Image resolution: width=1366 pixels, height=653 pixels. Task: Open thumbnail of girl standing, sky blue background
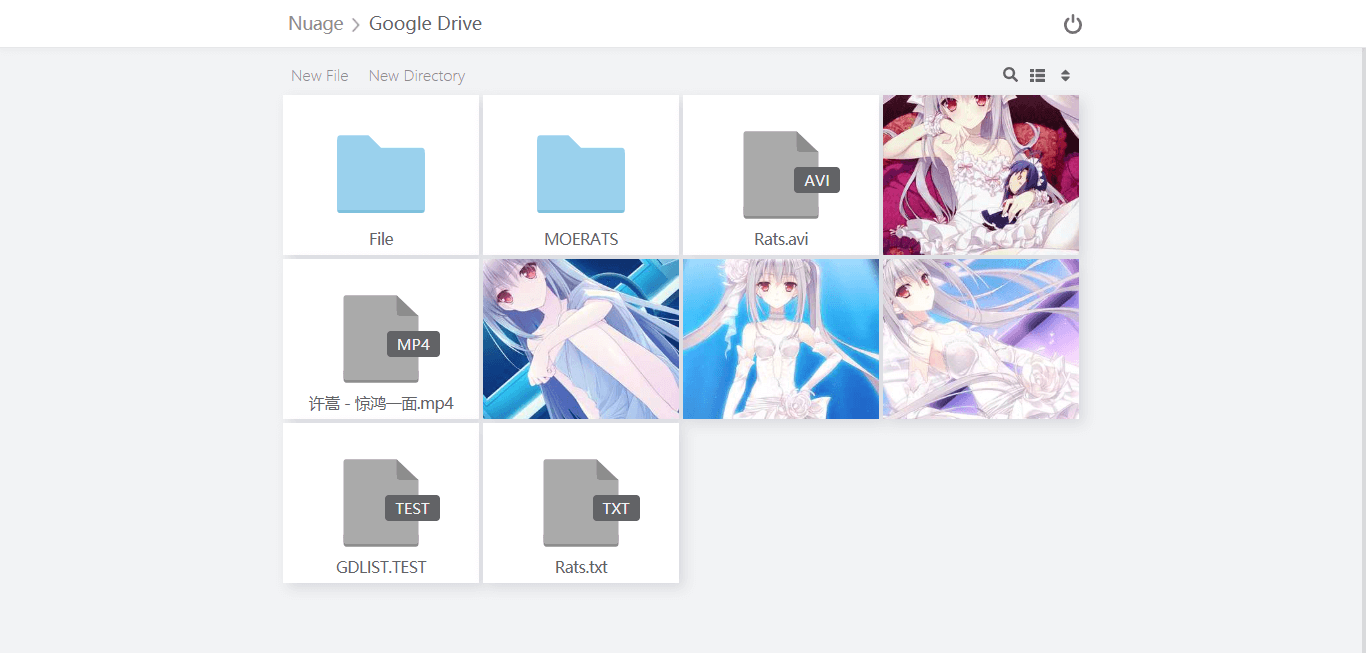coord(781,339)
